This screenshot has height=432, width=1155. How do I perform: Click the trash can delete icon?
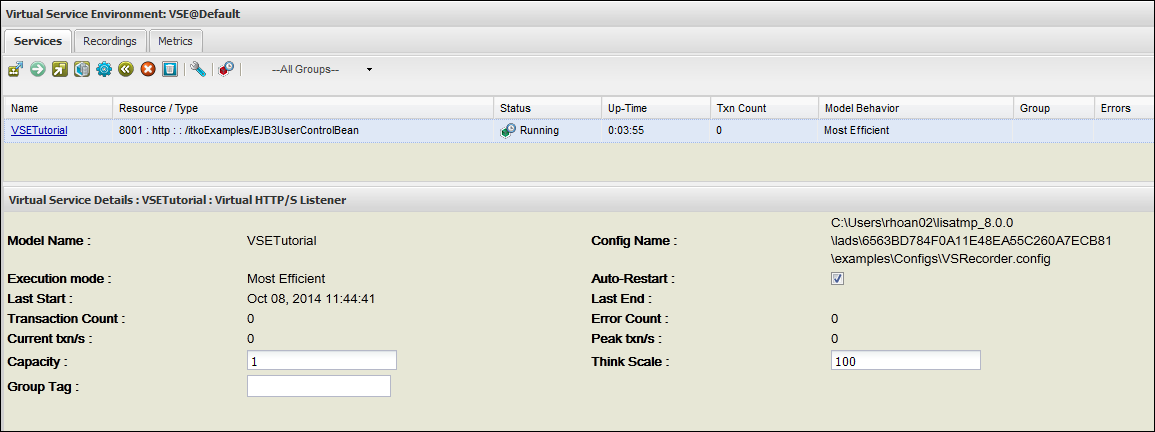(170, 69)
